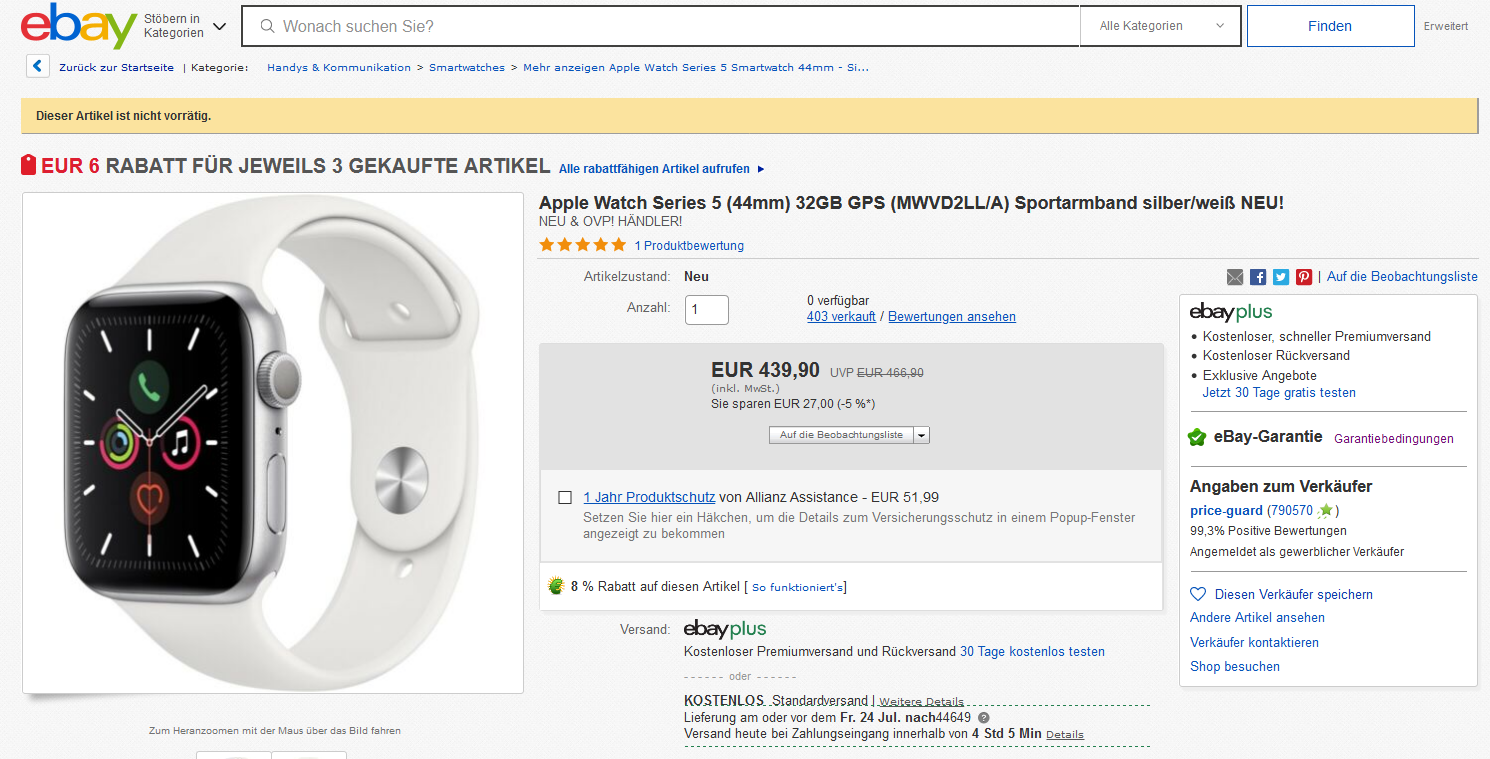Open Handys & Kommunikation breadcrumb
This screenshot has height=759, width=1490.
339,68
